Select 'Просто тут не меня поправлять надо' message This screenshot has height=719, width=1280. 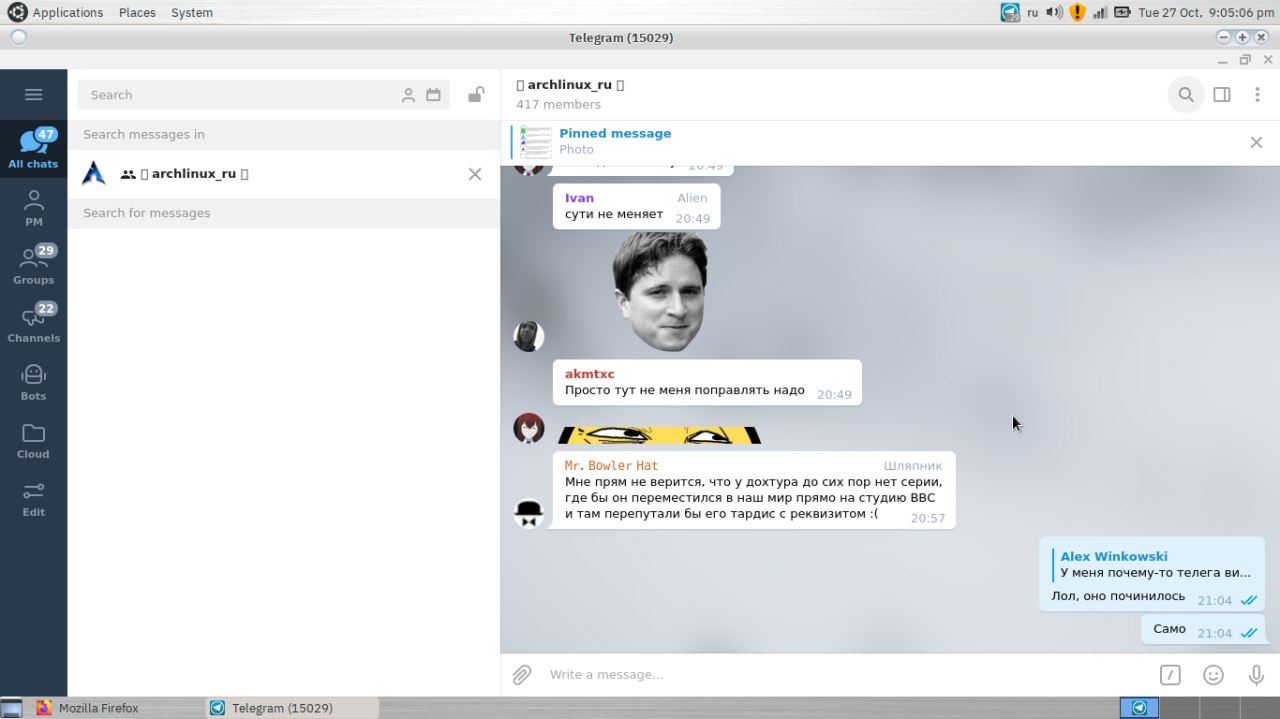707,382
